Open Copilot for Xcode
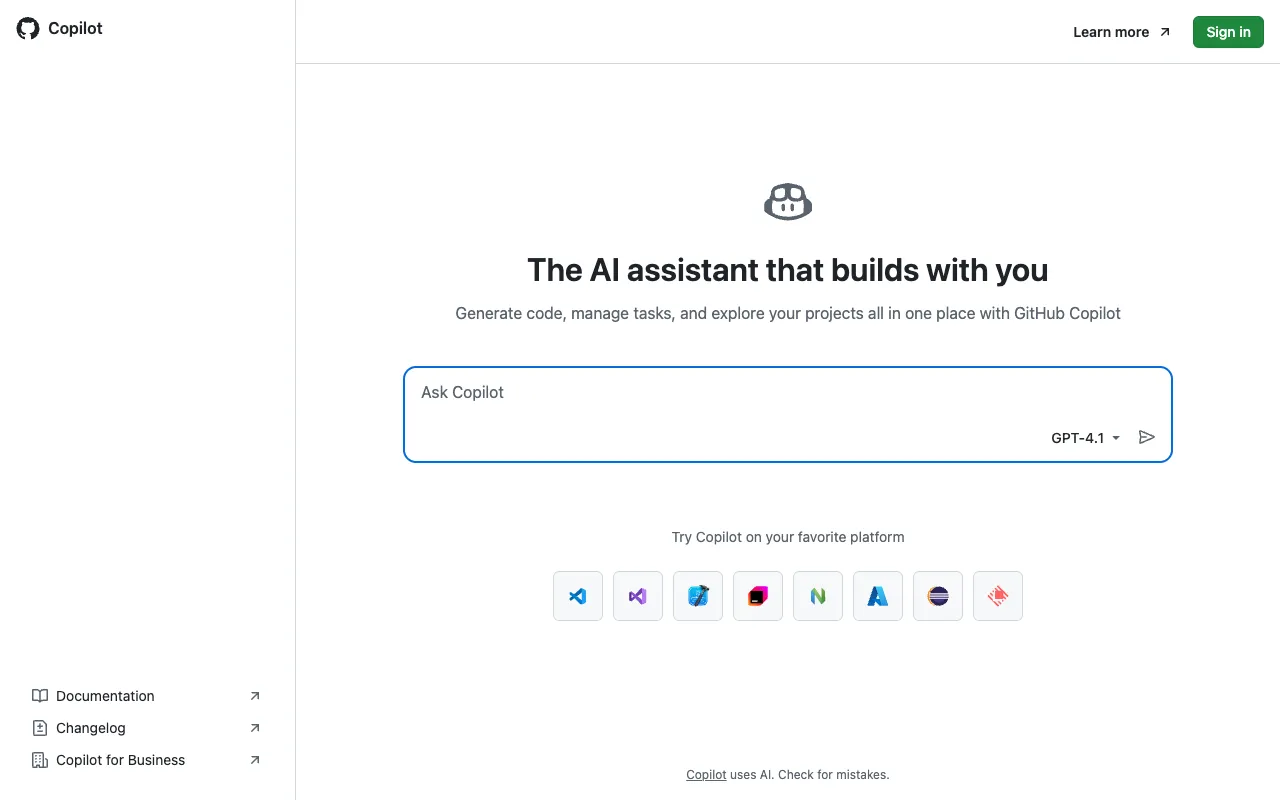 pyautogui.click(x=698, y=595)
